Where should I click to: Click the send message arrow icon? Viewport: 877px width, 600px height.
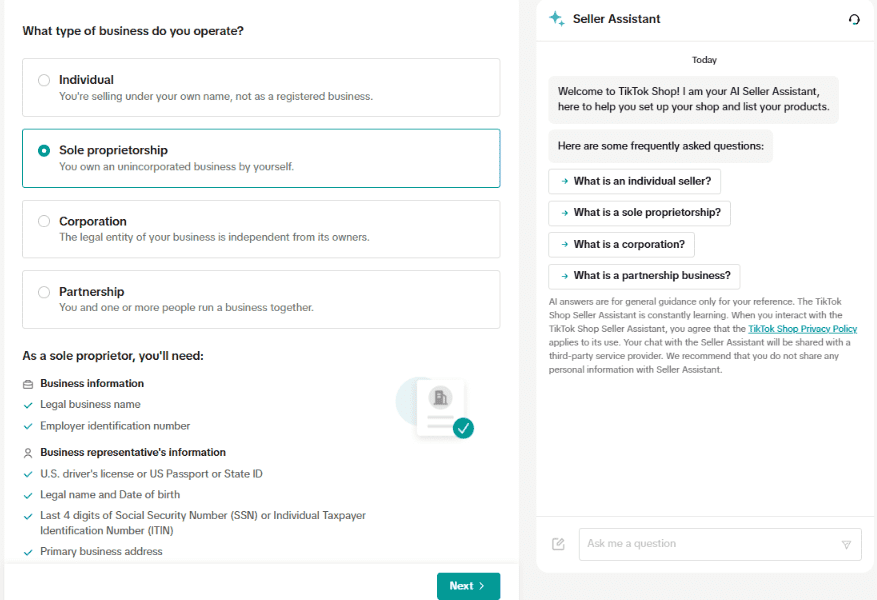point(846,545)
